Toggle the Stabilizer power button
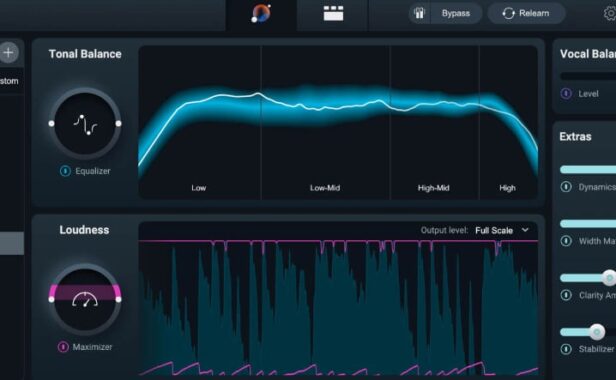This screenshot has height=380, width=616. pyautogui.click(x=566, y=349)
